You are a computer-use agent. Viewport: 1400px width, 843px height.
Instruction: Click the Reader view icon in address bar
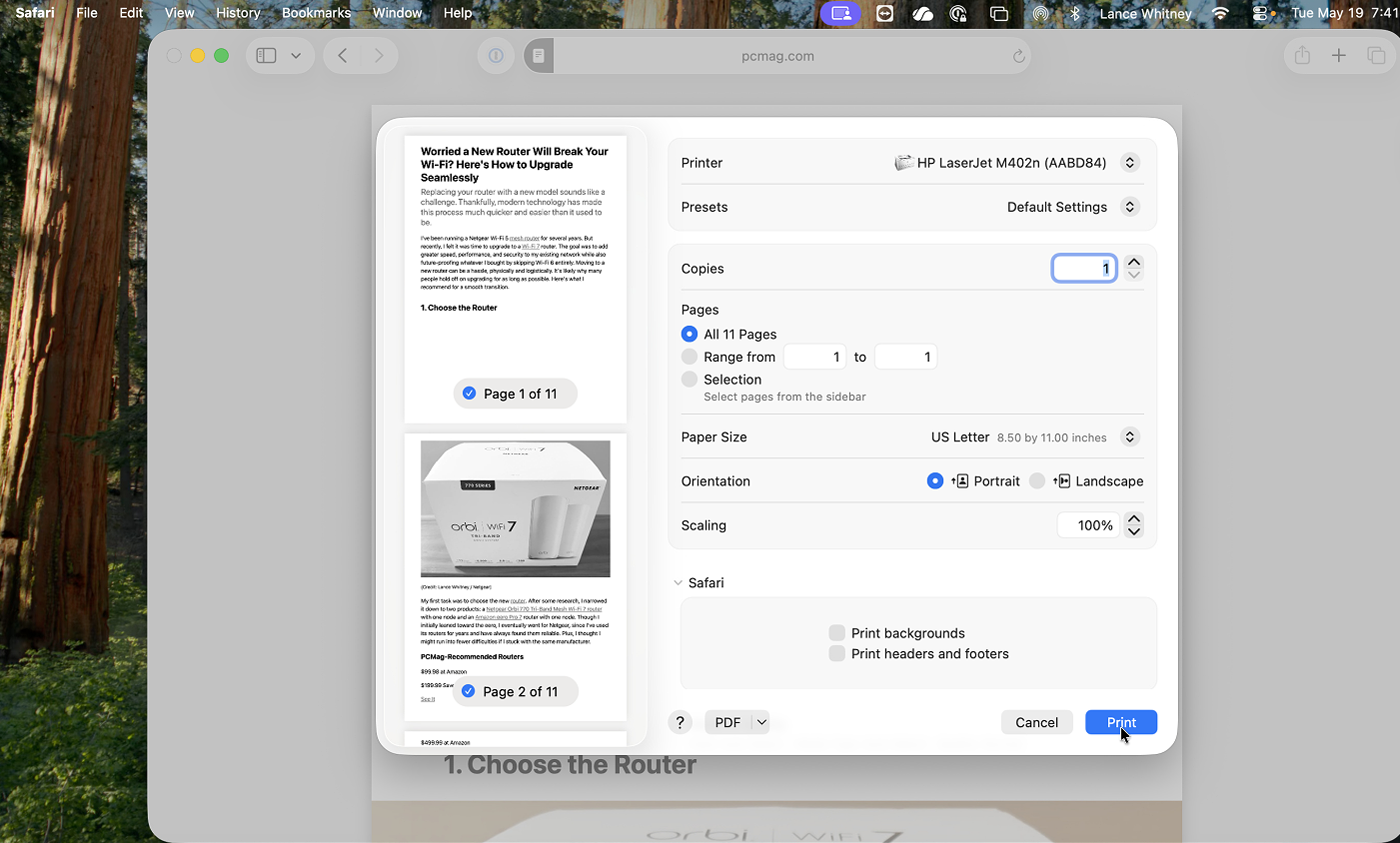(538, 56)
